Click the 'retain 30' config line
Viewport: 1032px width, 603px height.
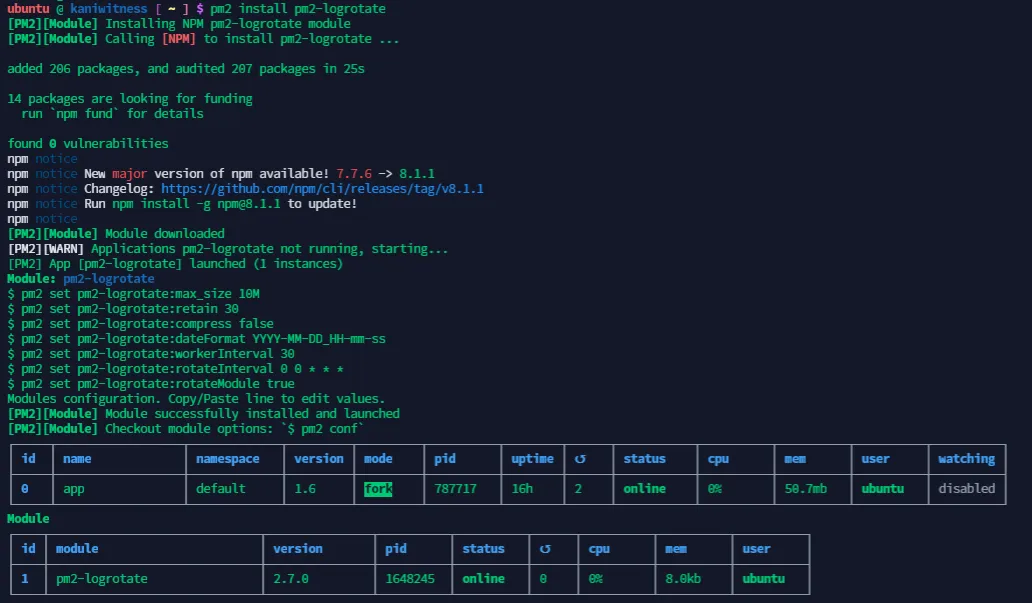click(x=123, y=309)
